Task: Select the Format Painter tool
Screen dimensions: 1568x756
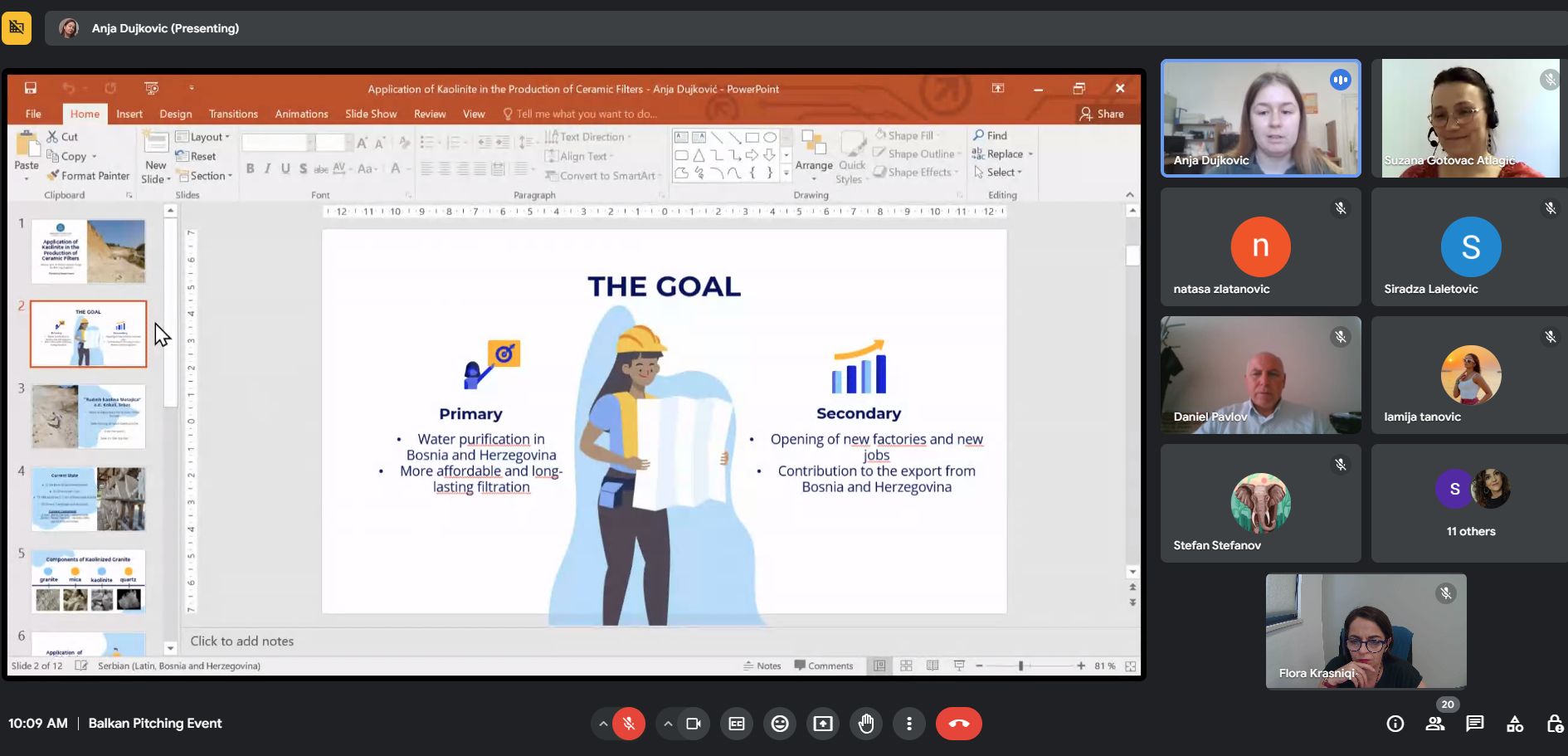Action: pos(88,176)
